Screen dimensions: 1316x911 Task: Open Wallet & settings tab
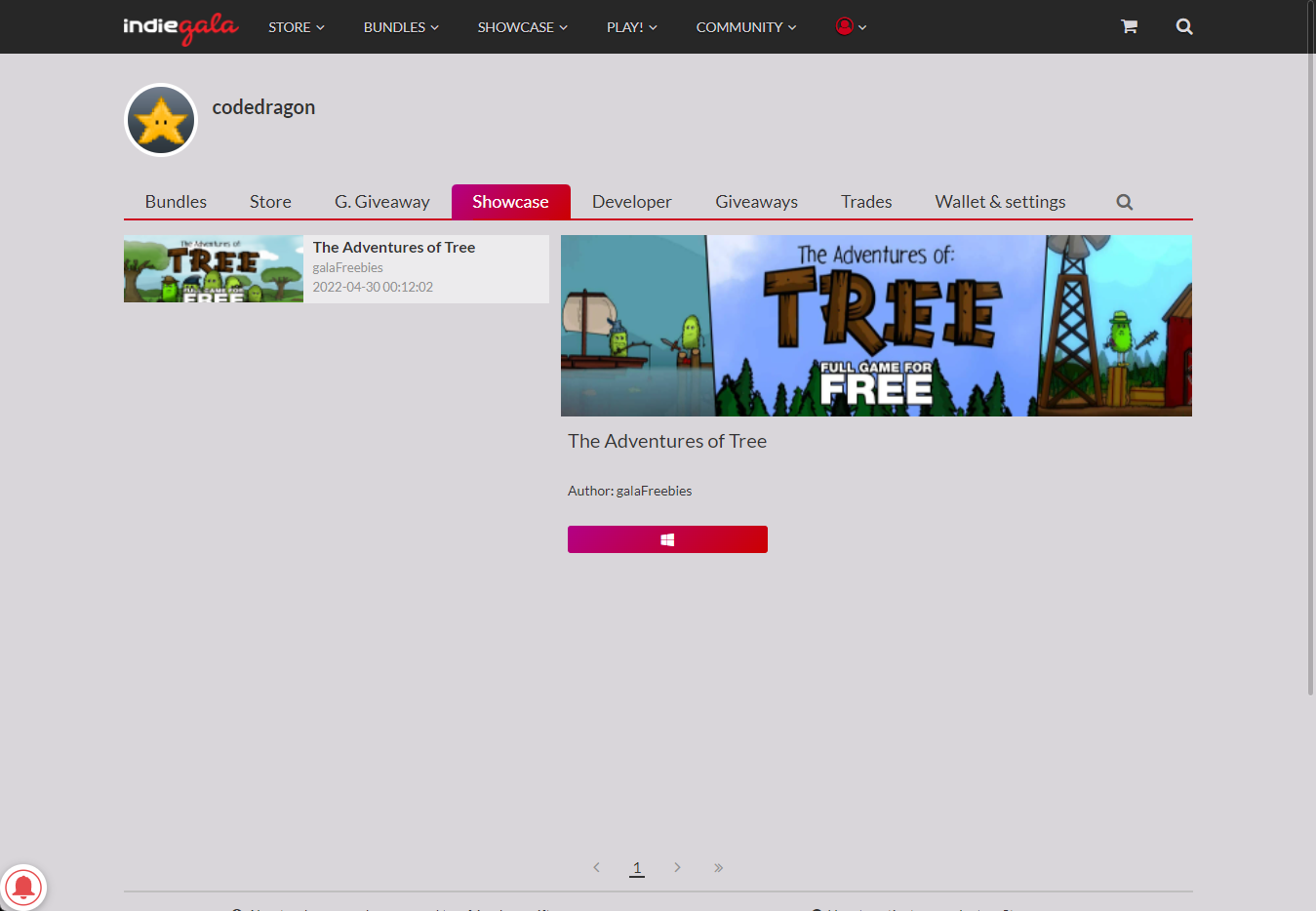click(x=1000, y=202)
